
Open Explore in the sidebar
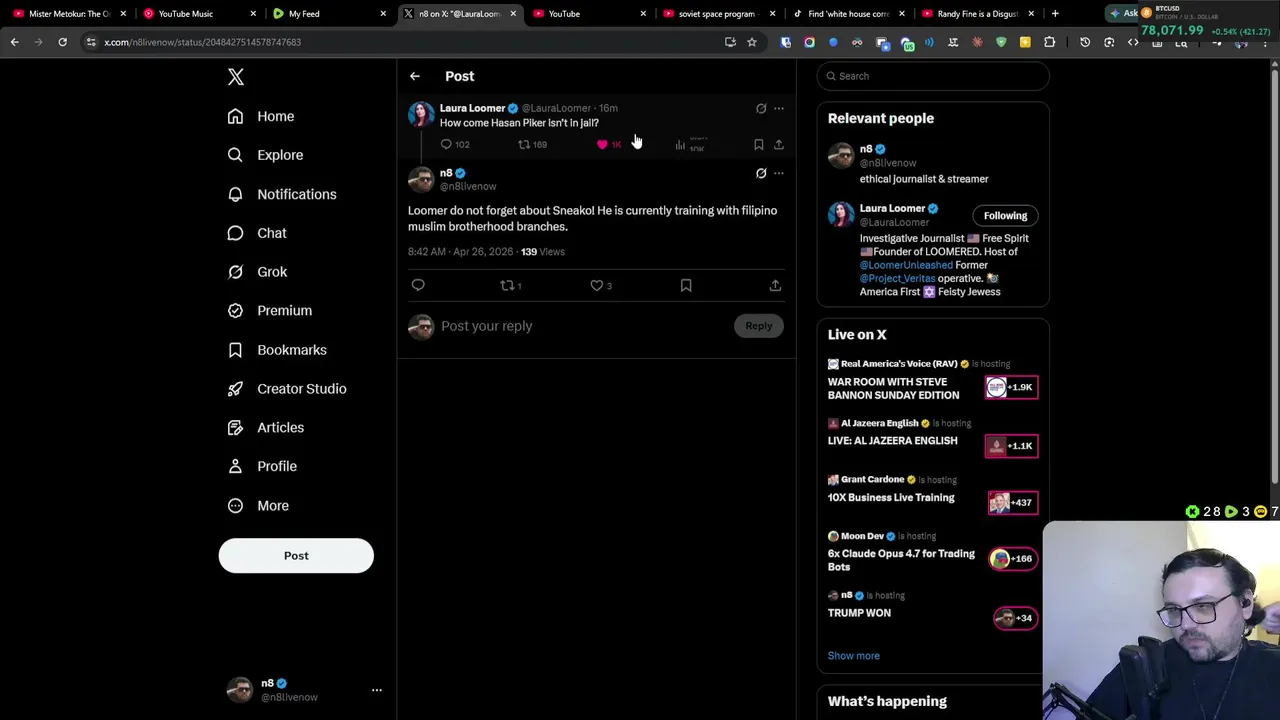pyautogui.click(x=265, y=155)
